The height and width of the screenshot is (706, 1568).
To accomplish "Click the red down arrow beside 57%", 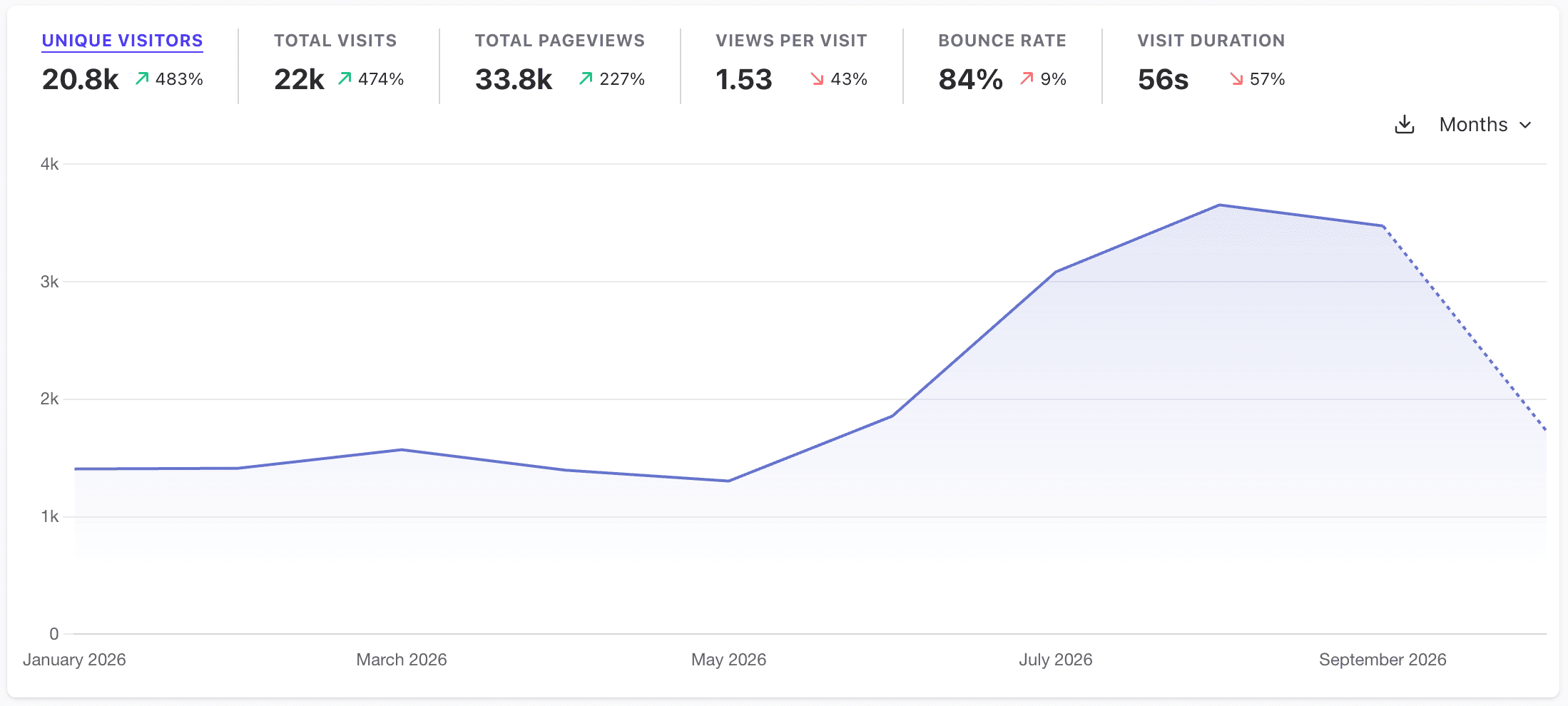I will (x=1236, y=78).
